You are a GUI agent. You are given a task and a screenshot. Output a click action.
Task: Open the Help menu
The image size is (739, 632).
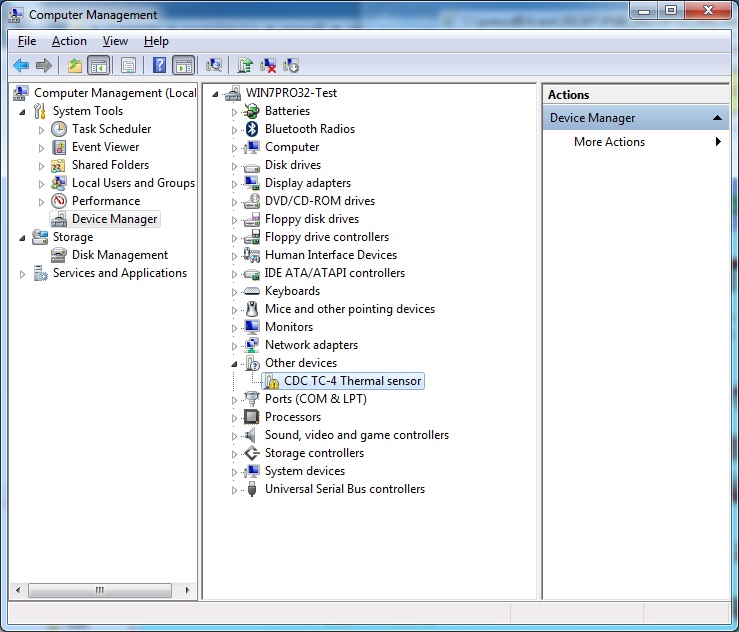click(x=156, y=41)
